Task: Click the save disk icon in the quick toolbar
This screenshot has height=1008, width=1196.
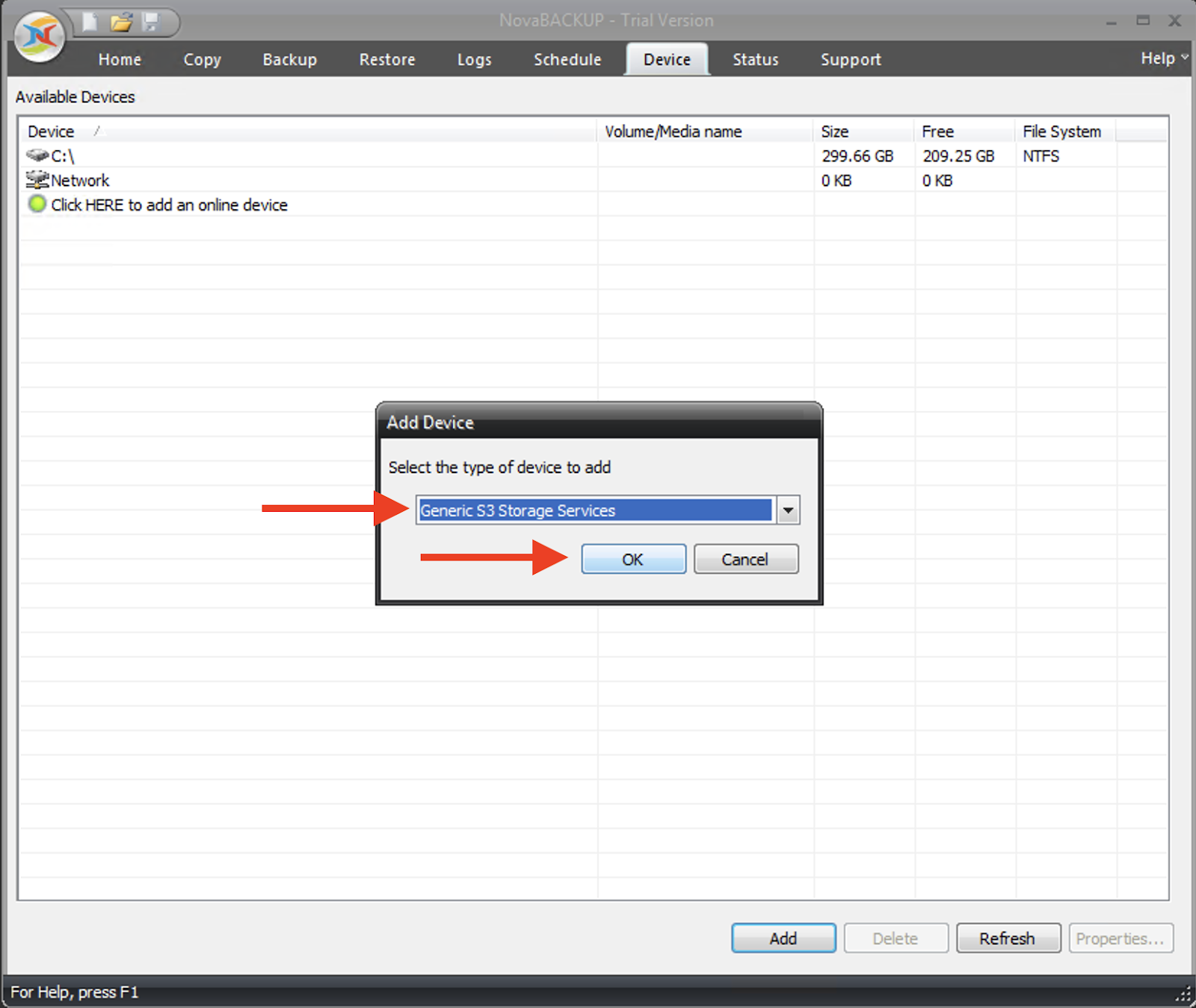Action: [x=151, y=22]
